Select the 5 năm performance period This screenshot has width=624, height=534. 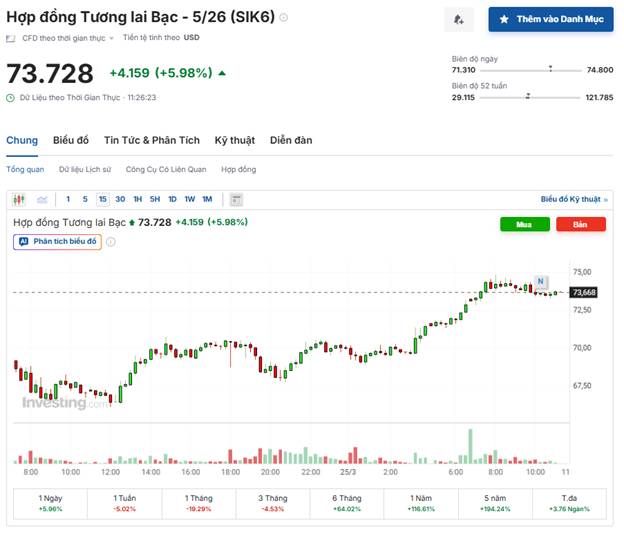click(495, 503)
